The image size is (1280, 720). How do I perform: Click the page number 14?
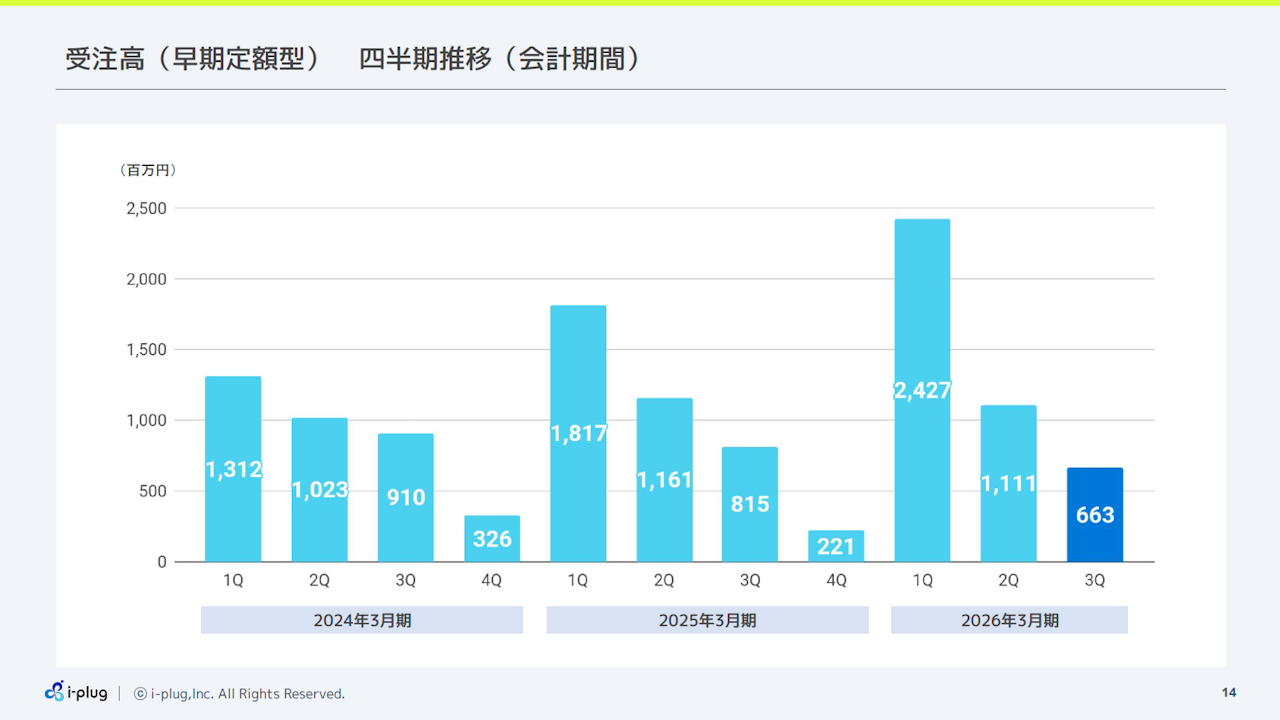pyautogui.click(x=1226, y=692)
